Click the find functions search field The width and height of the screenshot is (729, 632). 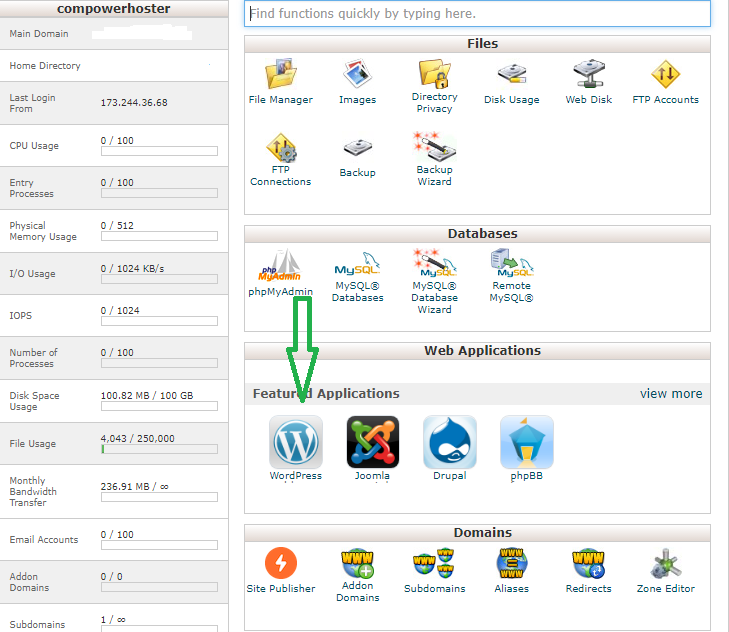(x=477, y=14)
